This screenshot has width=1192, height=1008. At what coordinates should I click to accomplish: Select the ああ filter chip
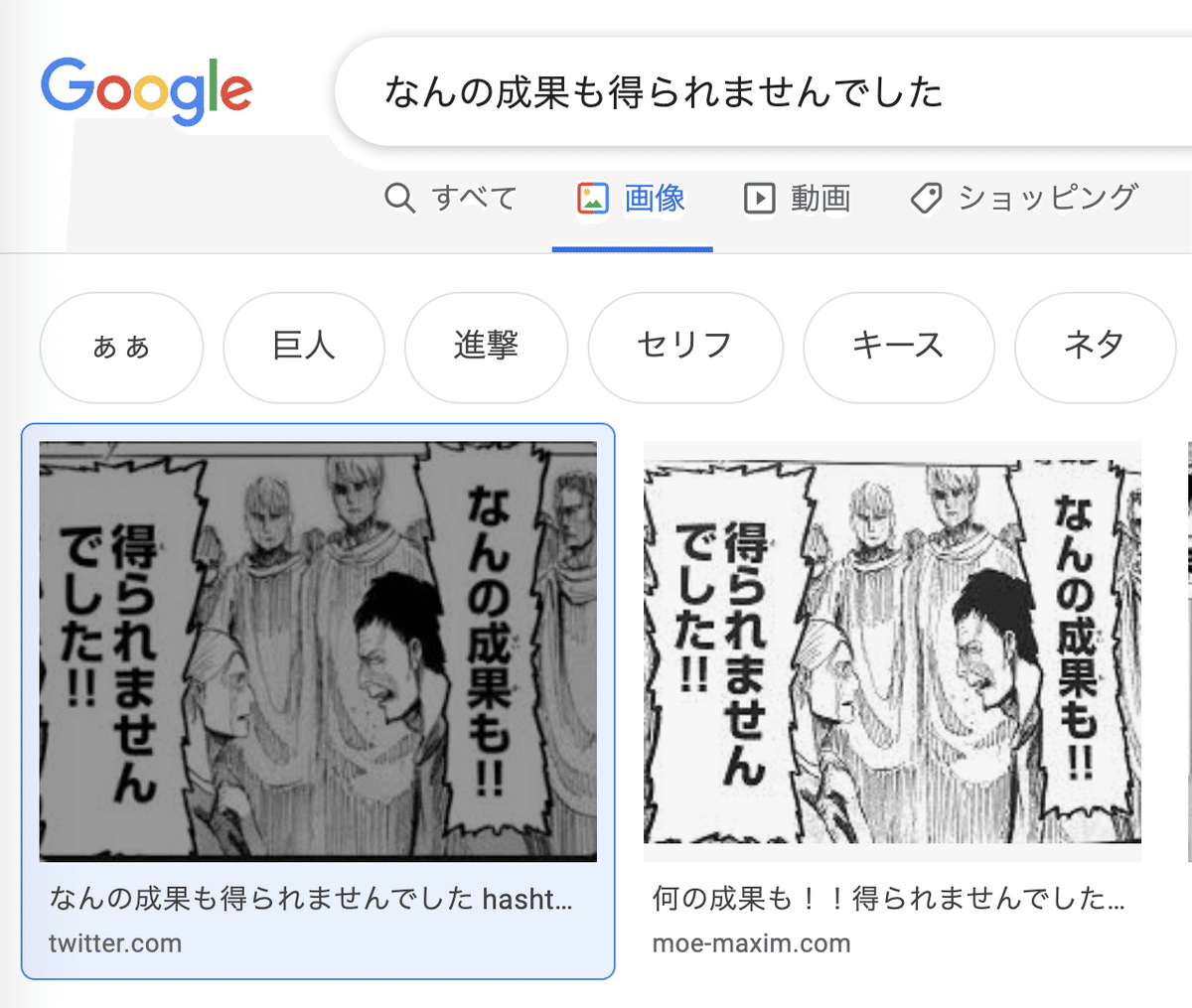coord(121,347)
